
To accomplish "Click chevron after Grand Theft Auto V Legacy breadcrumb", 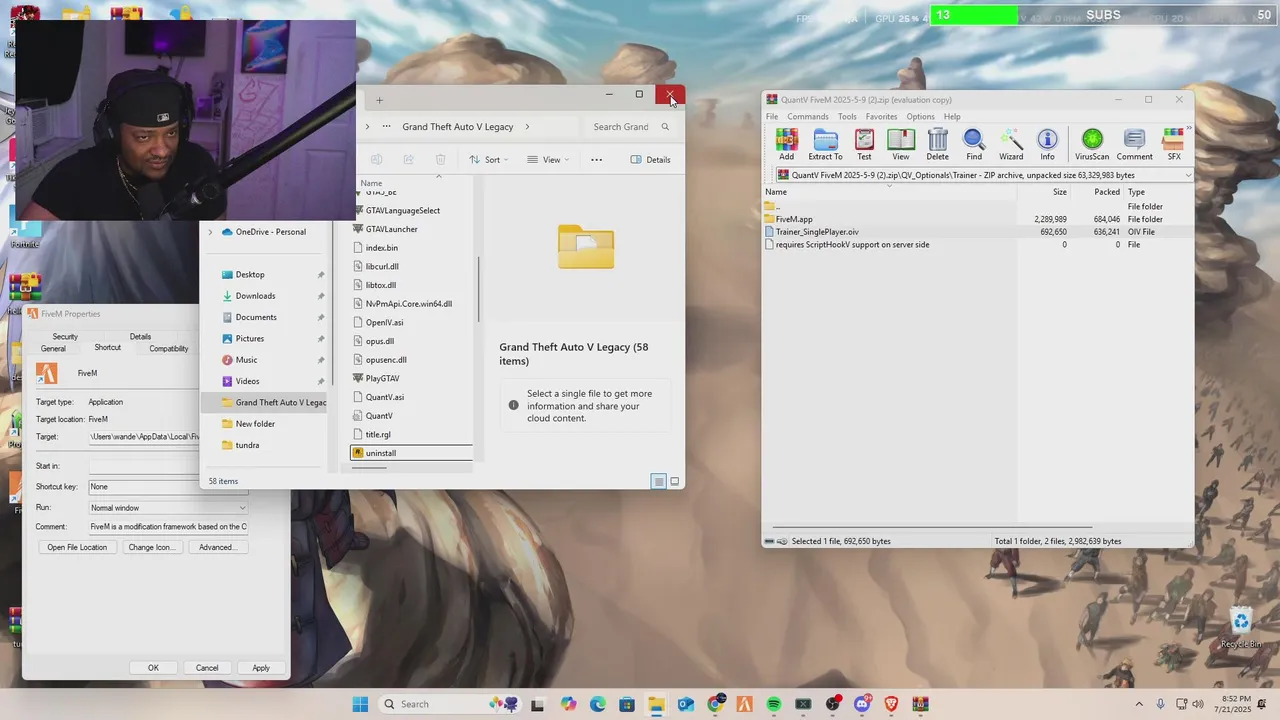I will tap(527, 127).
